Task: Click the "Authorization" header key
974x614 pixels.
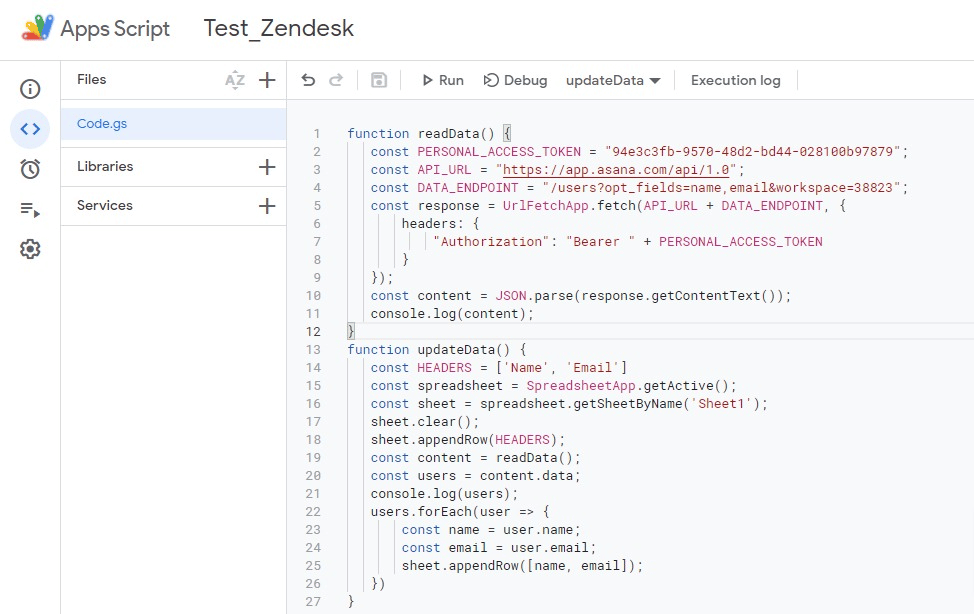Action: (491, 242)
